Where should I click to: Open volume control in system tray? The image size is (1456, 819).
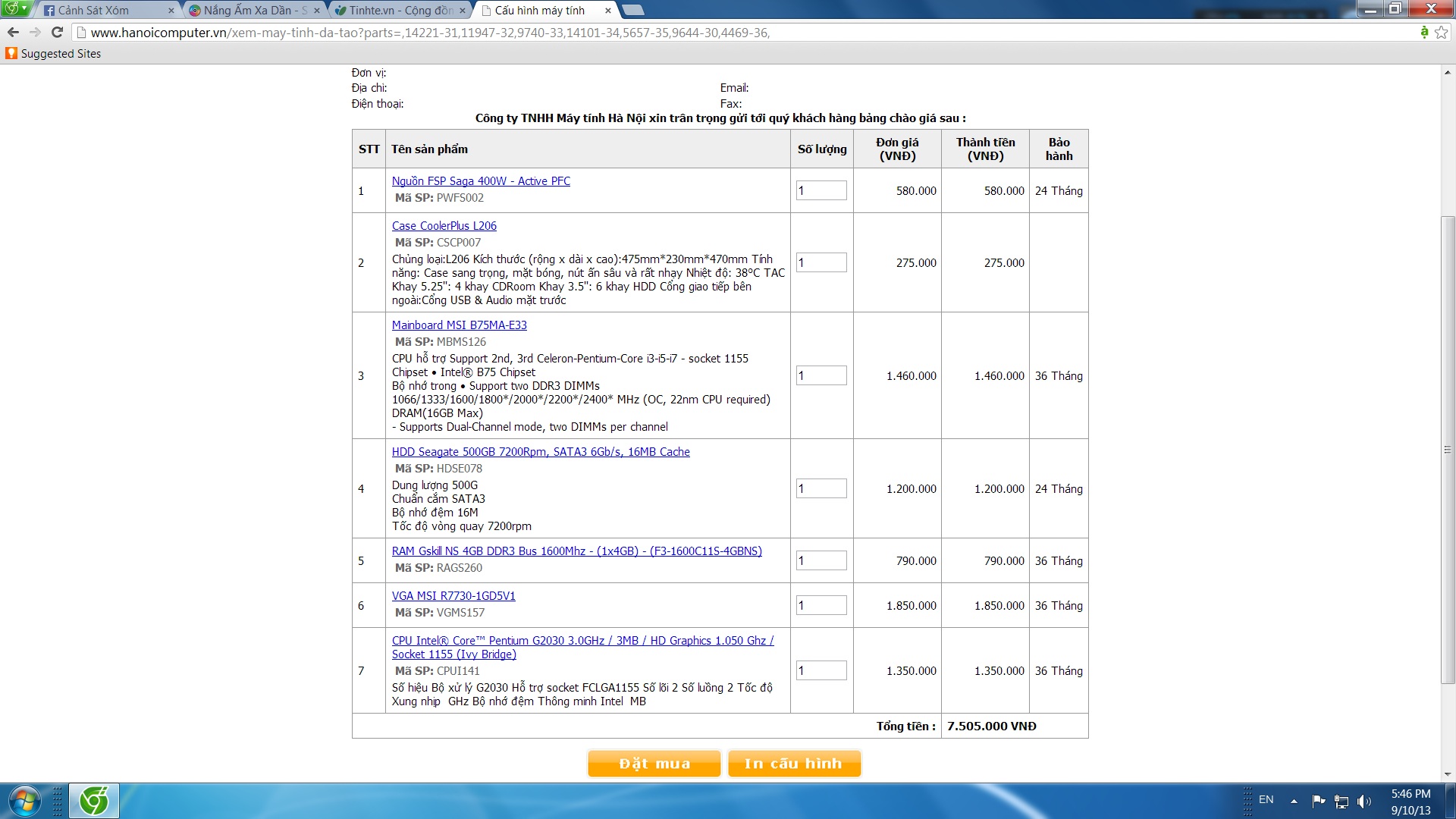coord(1363,801)
